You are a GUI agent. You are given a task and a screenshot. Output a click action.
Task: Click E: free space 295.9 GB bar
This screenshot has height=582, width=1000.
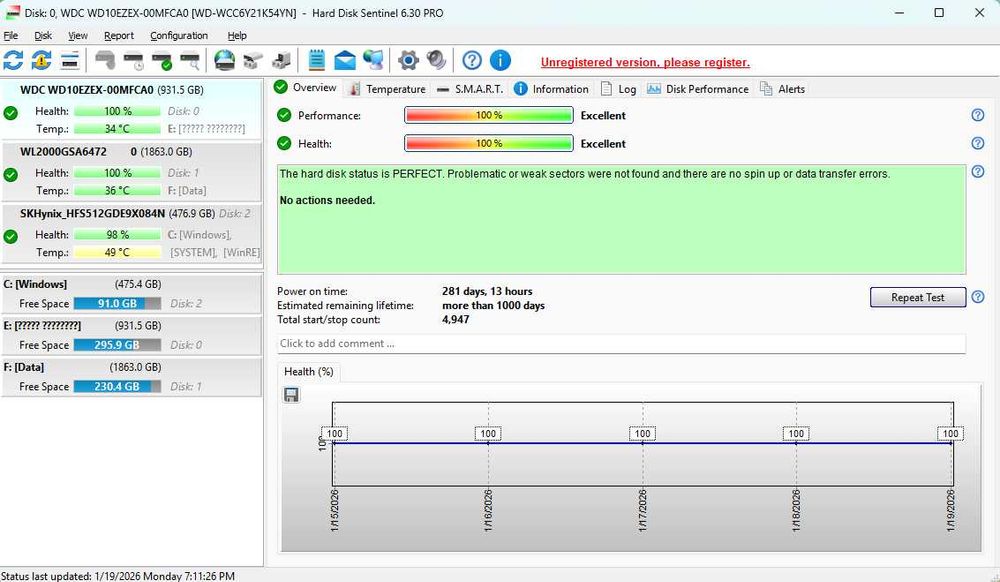[117, 345]
